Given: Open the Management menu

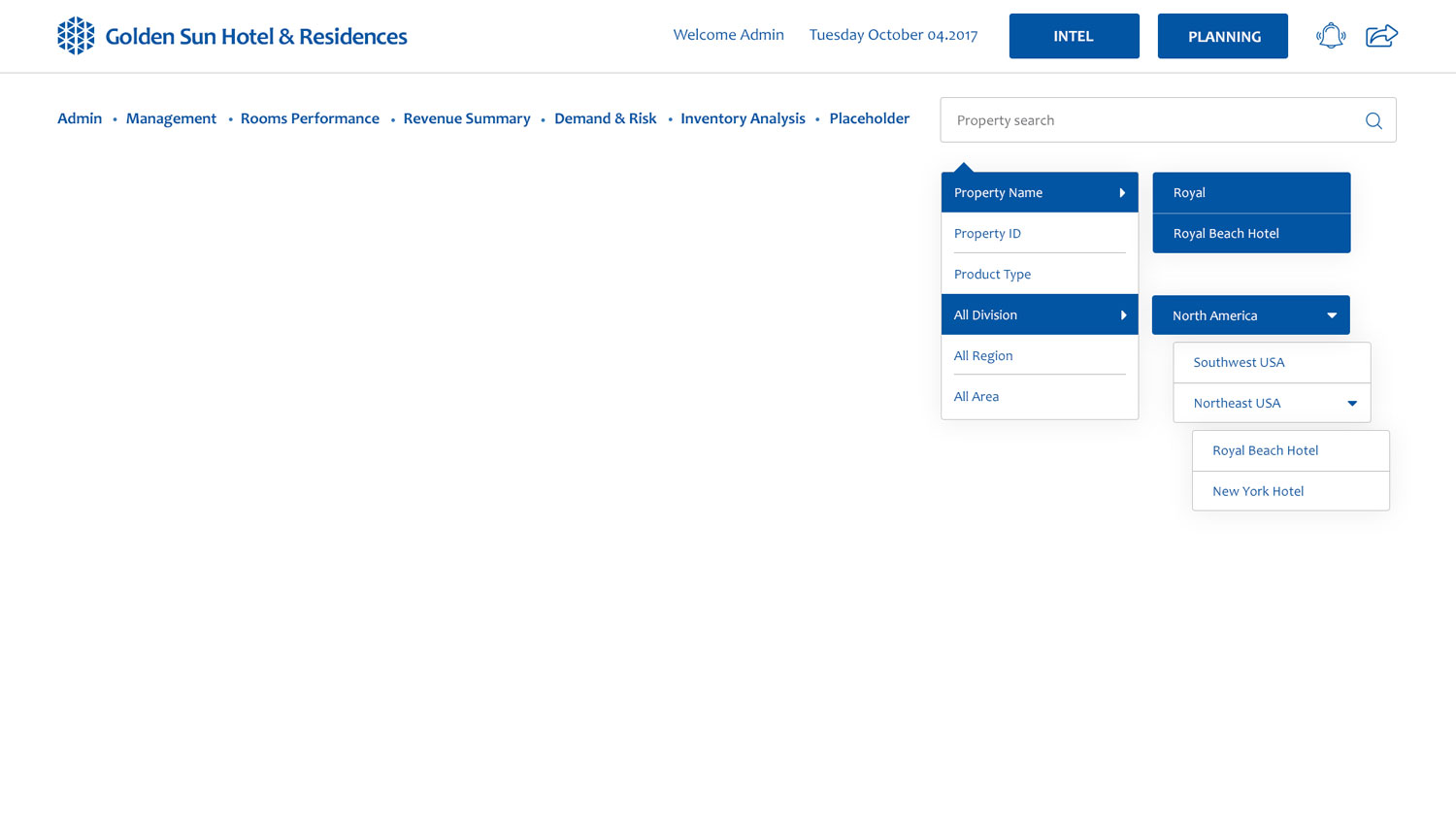Looking at the screenshot, I should point(171,118).
